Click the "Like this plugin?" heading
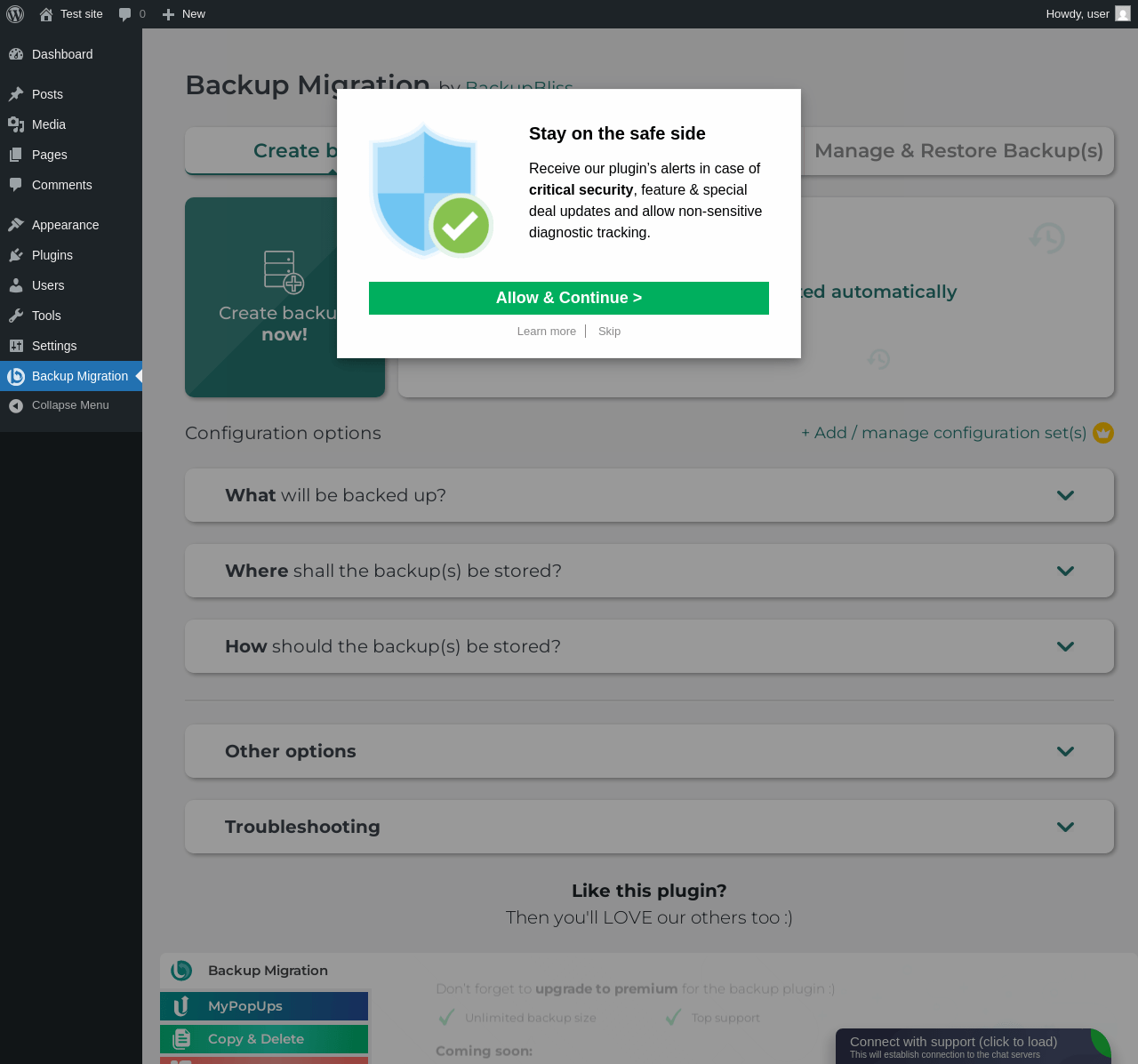This screenshot has height=1064, width=1138. [649, 891]
